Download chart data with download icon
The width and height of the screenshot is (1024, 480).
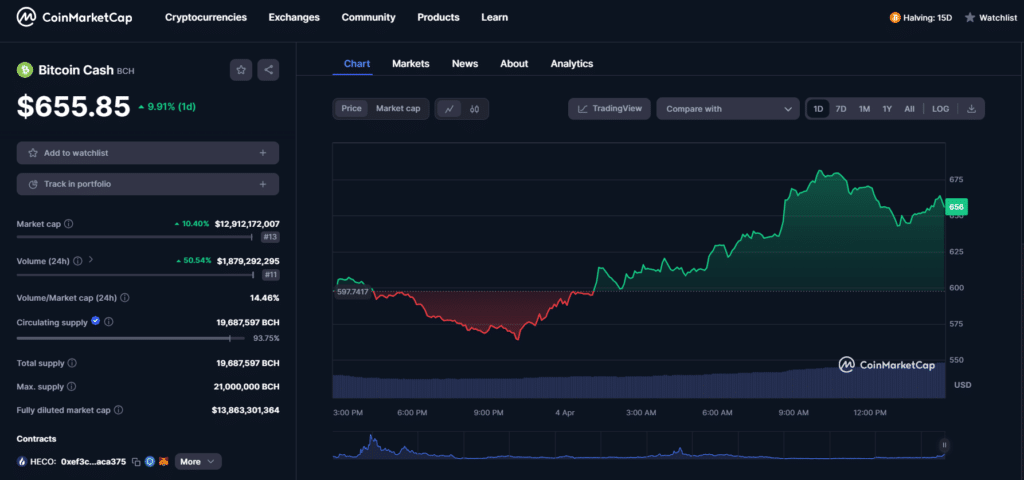[x=971, y=109]
